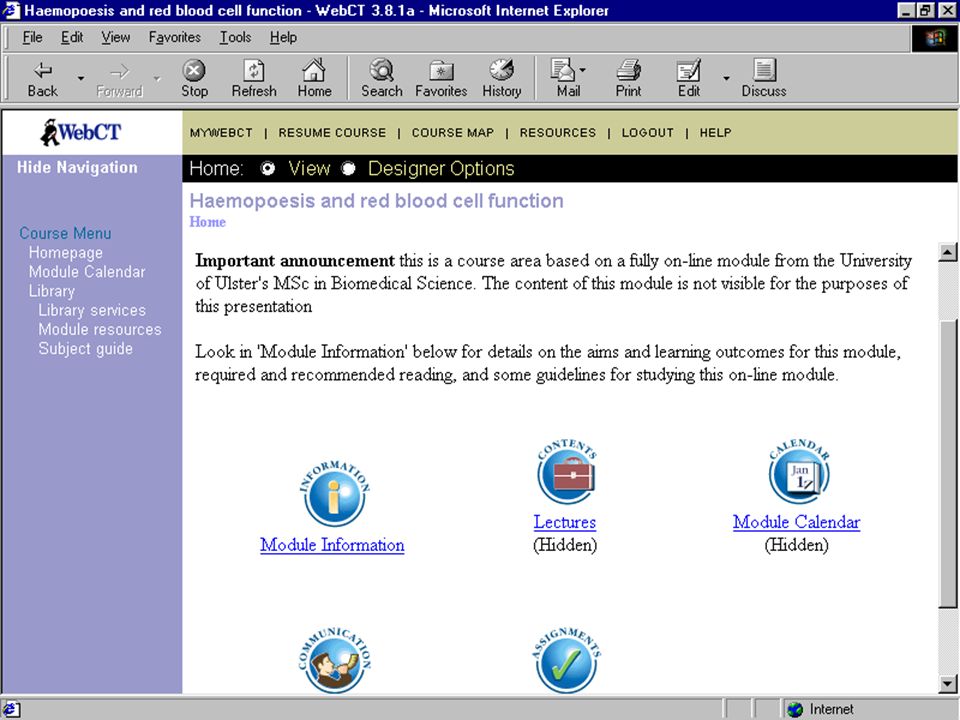The image size is (960, 720).
Task: Click the Back toolbar button
Action: [42, 79]
